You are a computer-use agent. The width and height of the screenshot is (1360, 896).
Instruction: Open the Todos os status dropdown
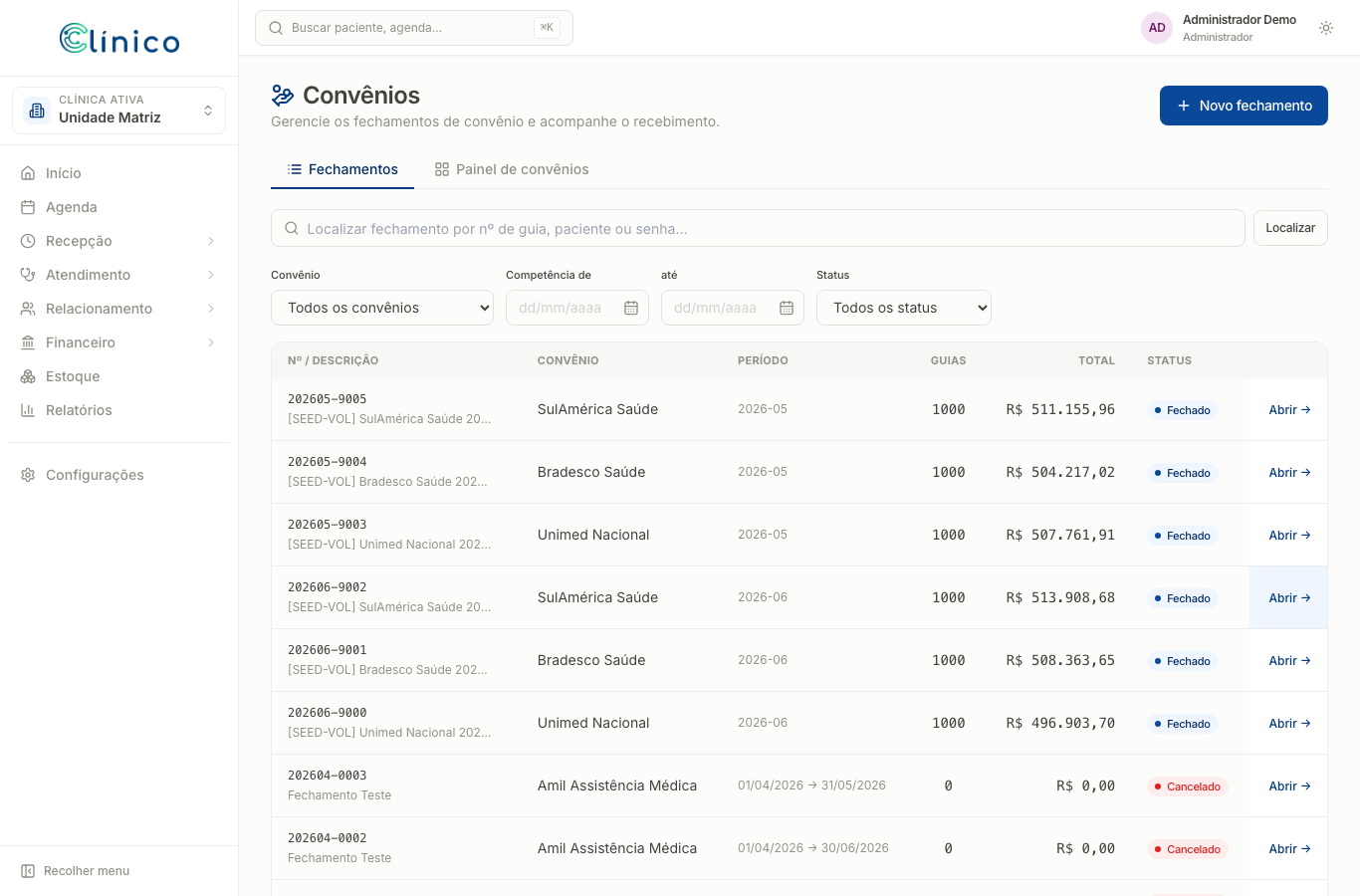tap(904, 308)
